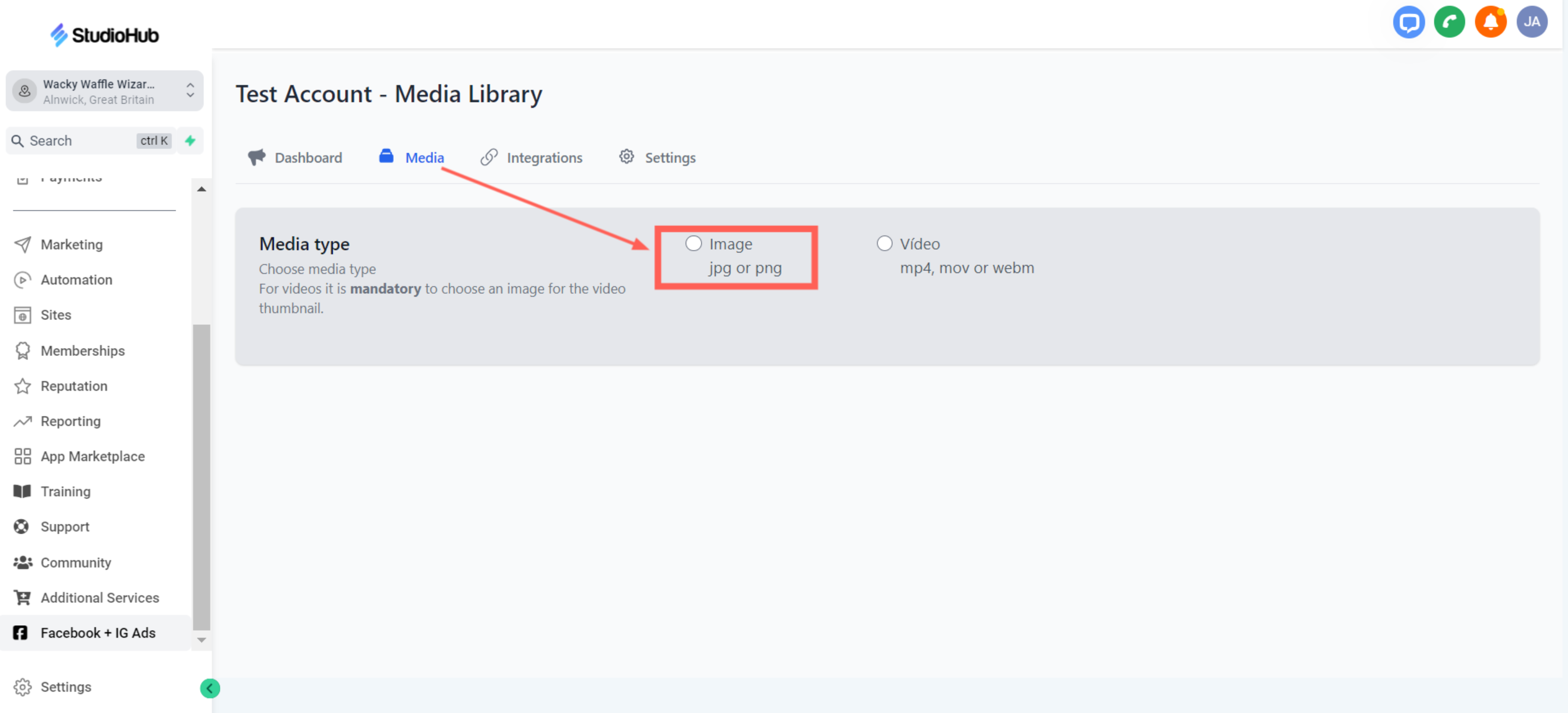Viewport: 1568px width, 713px height.
Task: Open Settings at sidebar bottom
Action: tap(65, 687)
